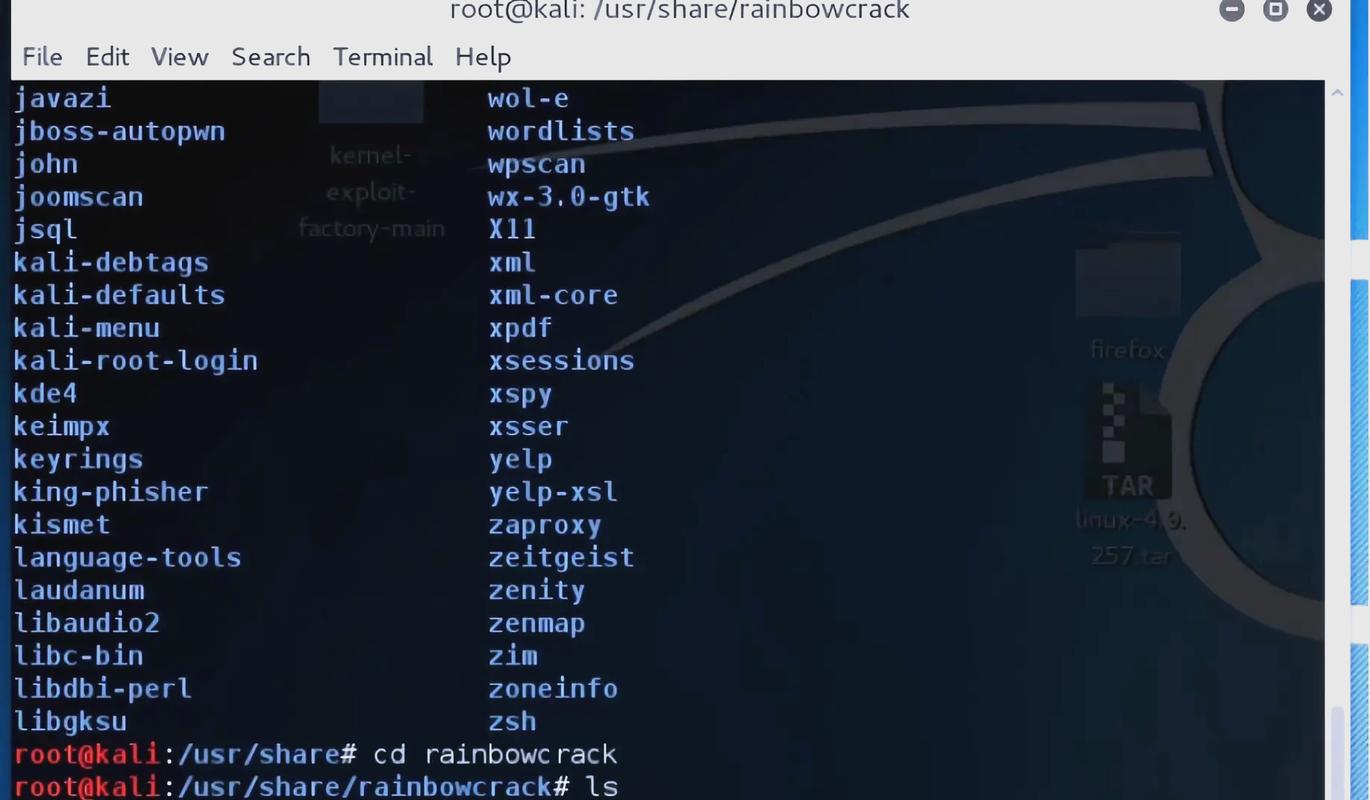Click the 'zenity' entry
The height and width of the screenshot is (800, 1370).
pos(537,591)
